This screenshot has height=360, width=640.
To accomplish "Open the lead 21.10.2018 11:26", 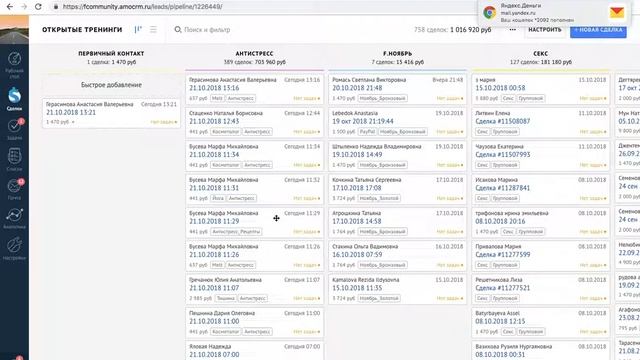I will [214, 254].
